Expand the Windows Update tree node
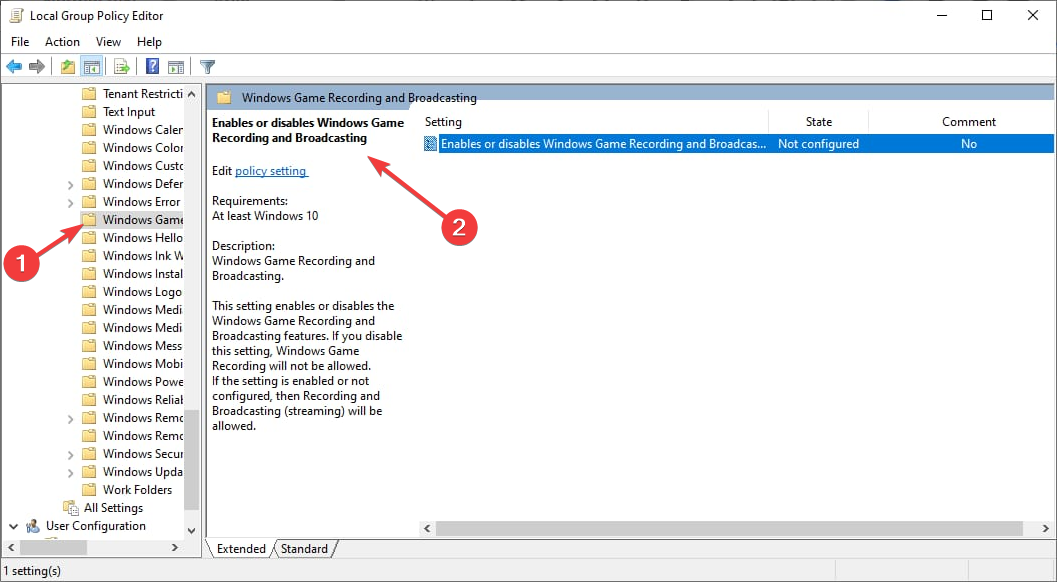 (71, 472)
